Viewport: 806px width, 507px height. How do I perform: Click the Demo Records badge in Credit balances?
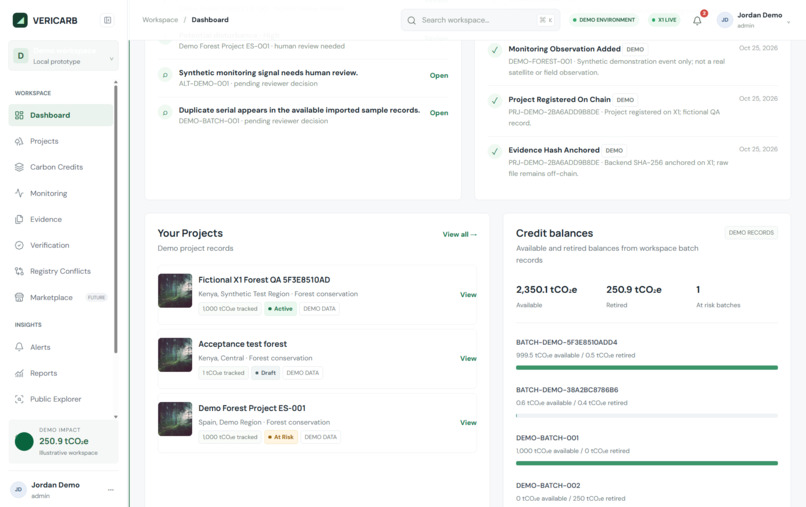(x=751, y=233)
